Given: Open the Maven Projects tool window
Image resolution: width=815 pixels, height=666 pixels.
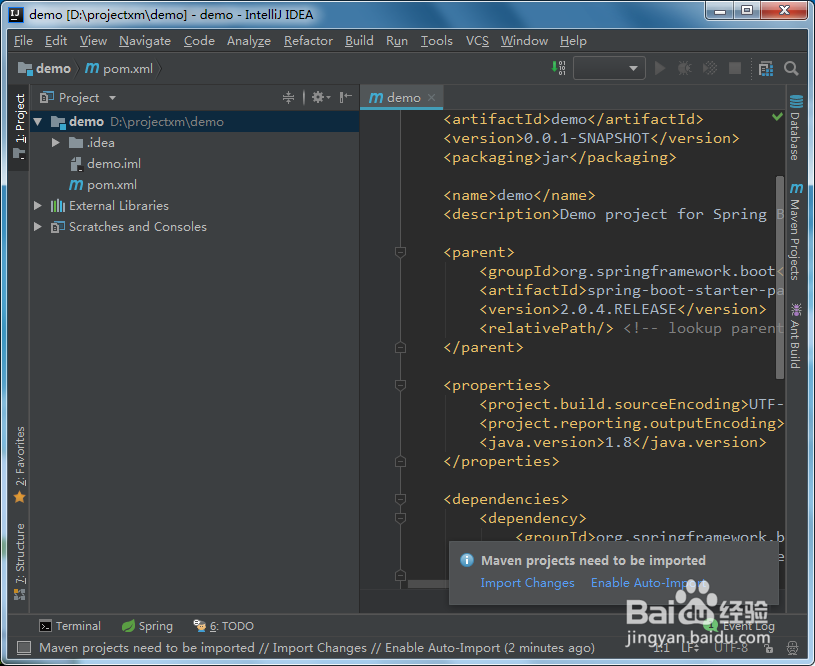Looking at the screenshot, I should click(795, 231).
